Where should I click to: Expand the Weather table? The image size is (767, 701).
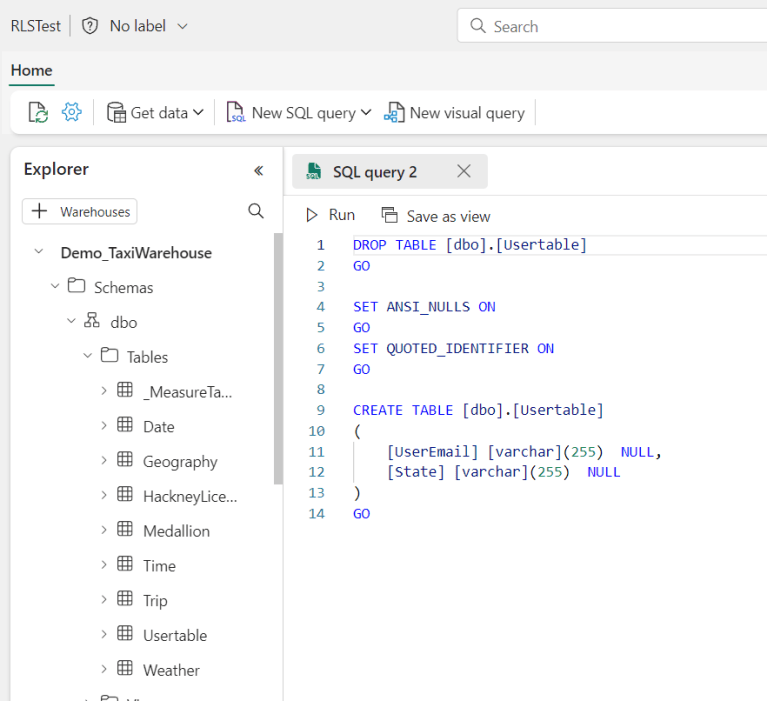tap(104, 669)
